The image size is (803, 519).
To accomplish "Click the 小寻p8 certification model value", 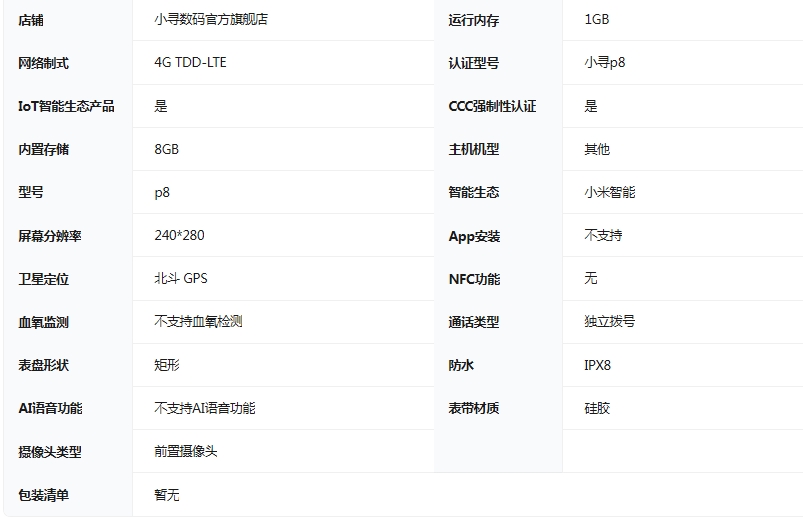I will tap(605, 62).
